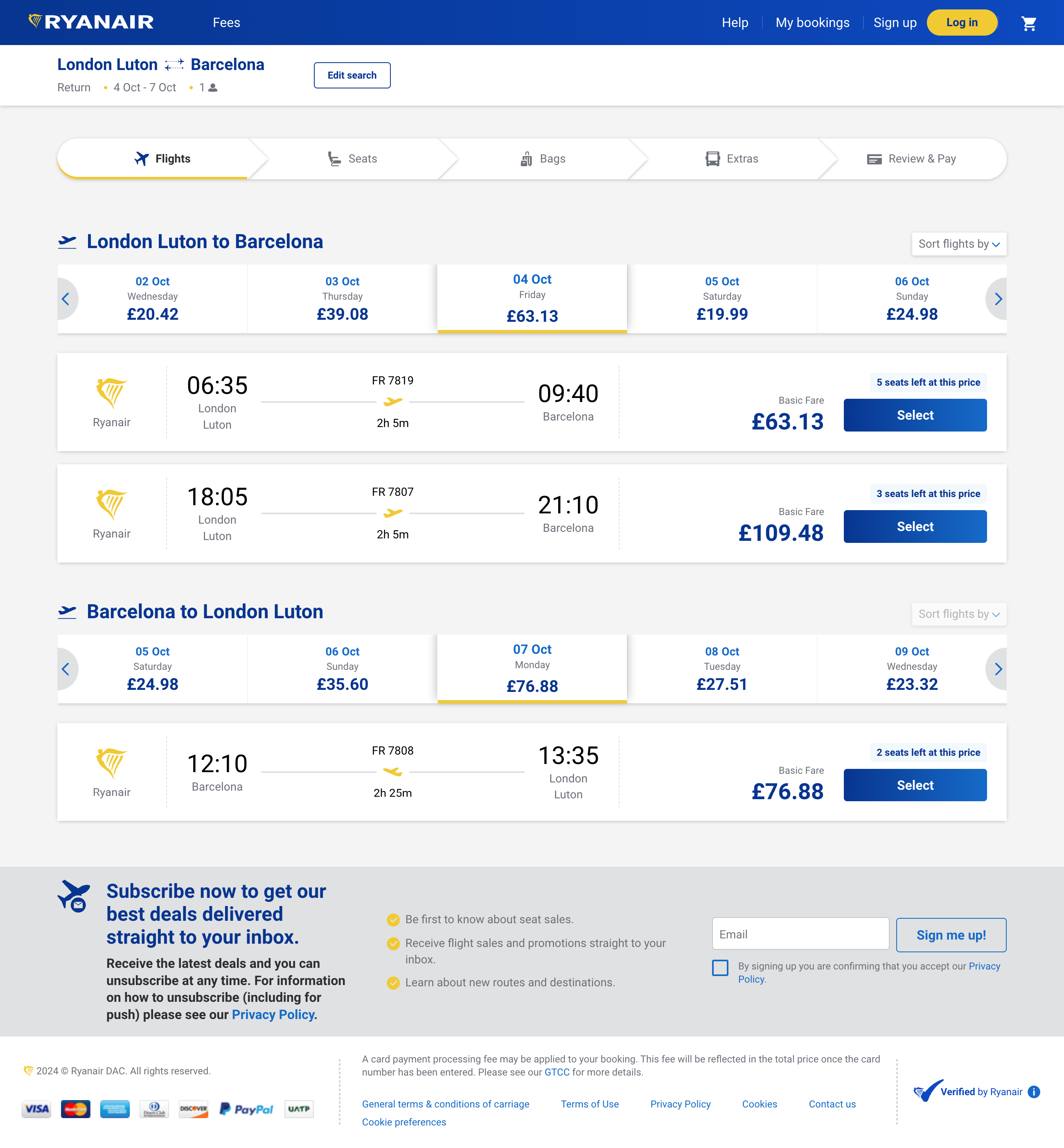1064x1148 pixels.
Task: Click the Visa payment icon in footer
Action: pyautogui.click(x=36, y=1108)
